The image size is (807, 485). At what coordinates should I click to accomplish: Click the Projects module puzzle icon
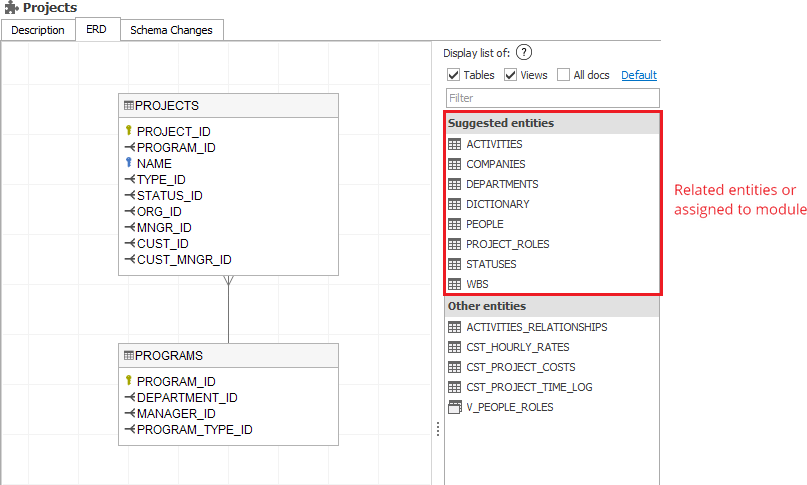pos(11,8)
